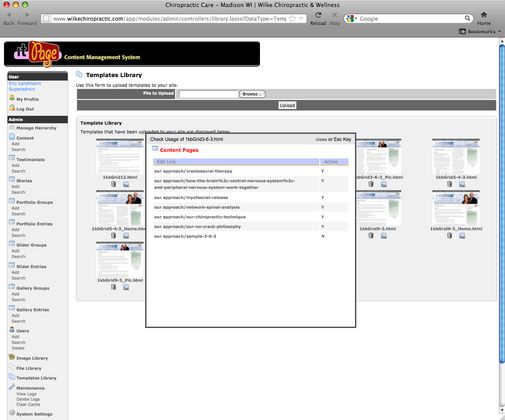The height and width of the screenshot is (420, 505).
Task: Select the 1kbGrid9-3_Home.html template thumbnail
Action: coord(456,208)
